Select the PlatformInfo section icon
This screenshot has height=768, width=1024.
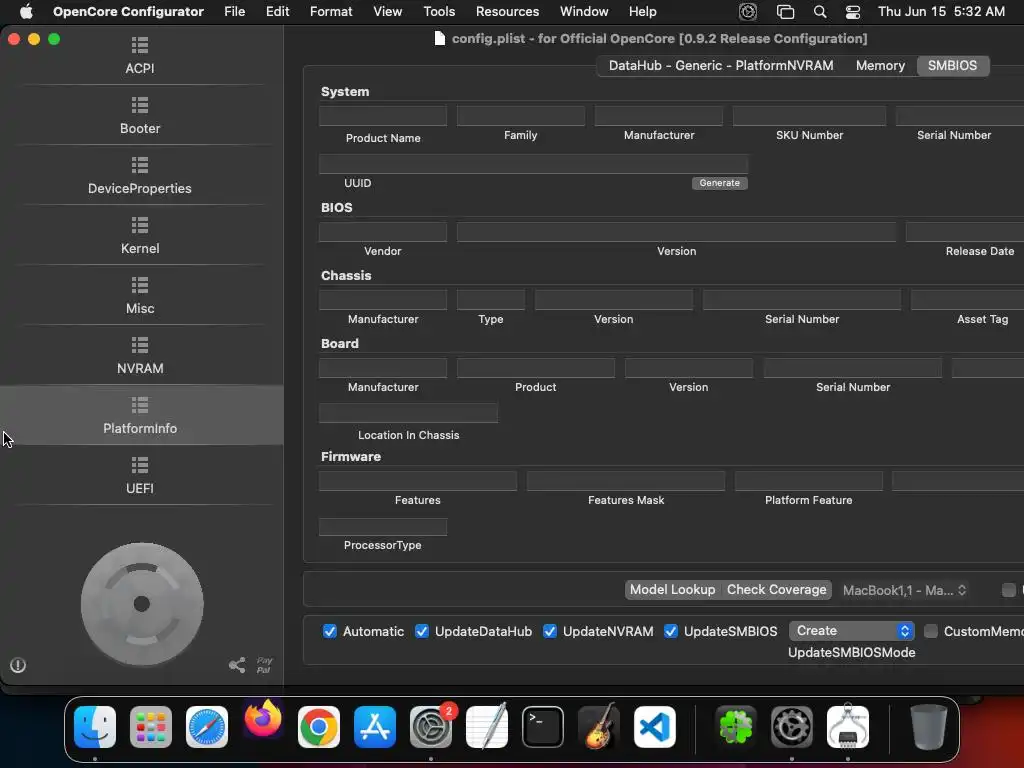[140, 405]
